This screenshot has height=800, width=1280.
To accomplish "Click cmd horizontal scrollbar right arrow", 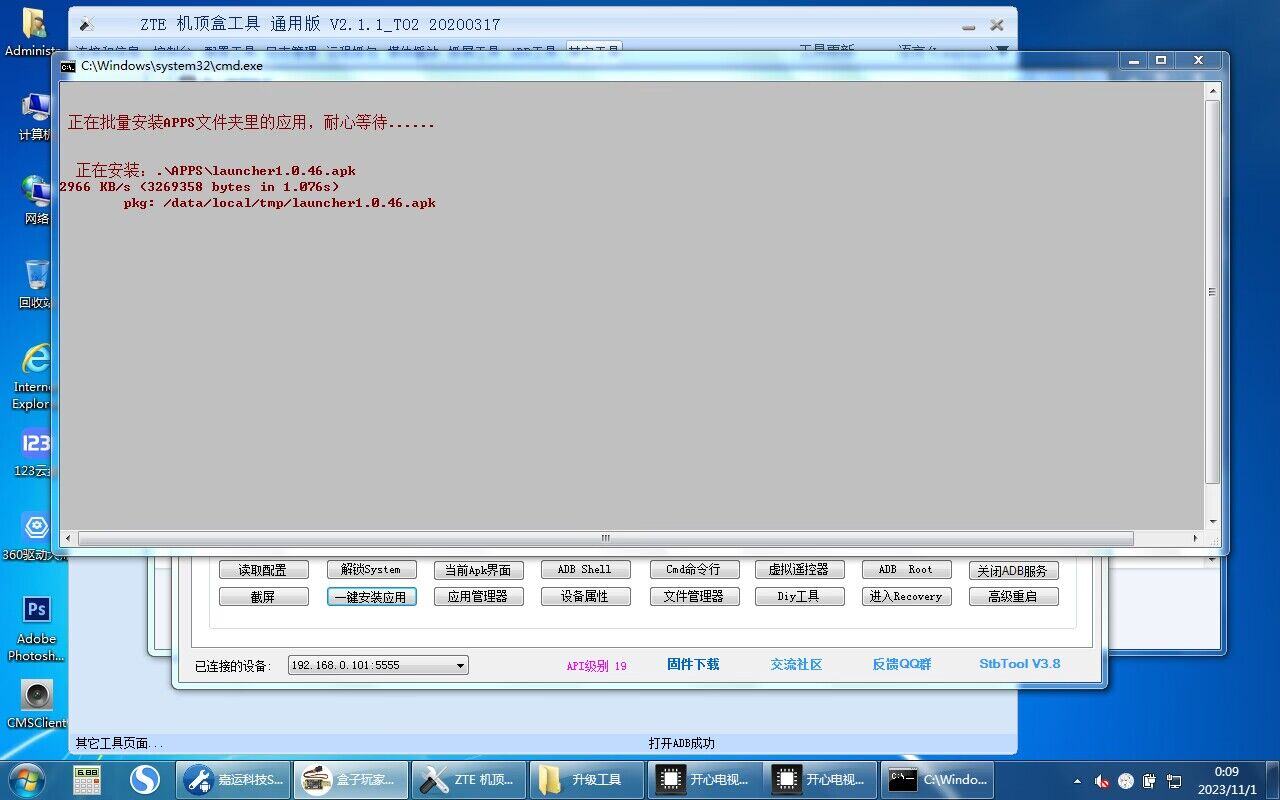I will [1196, 538].
